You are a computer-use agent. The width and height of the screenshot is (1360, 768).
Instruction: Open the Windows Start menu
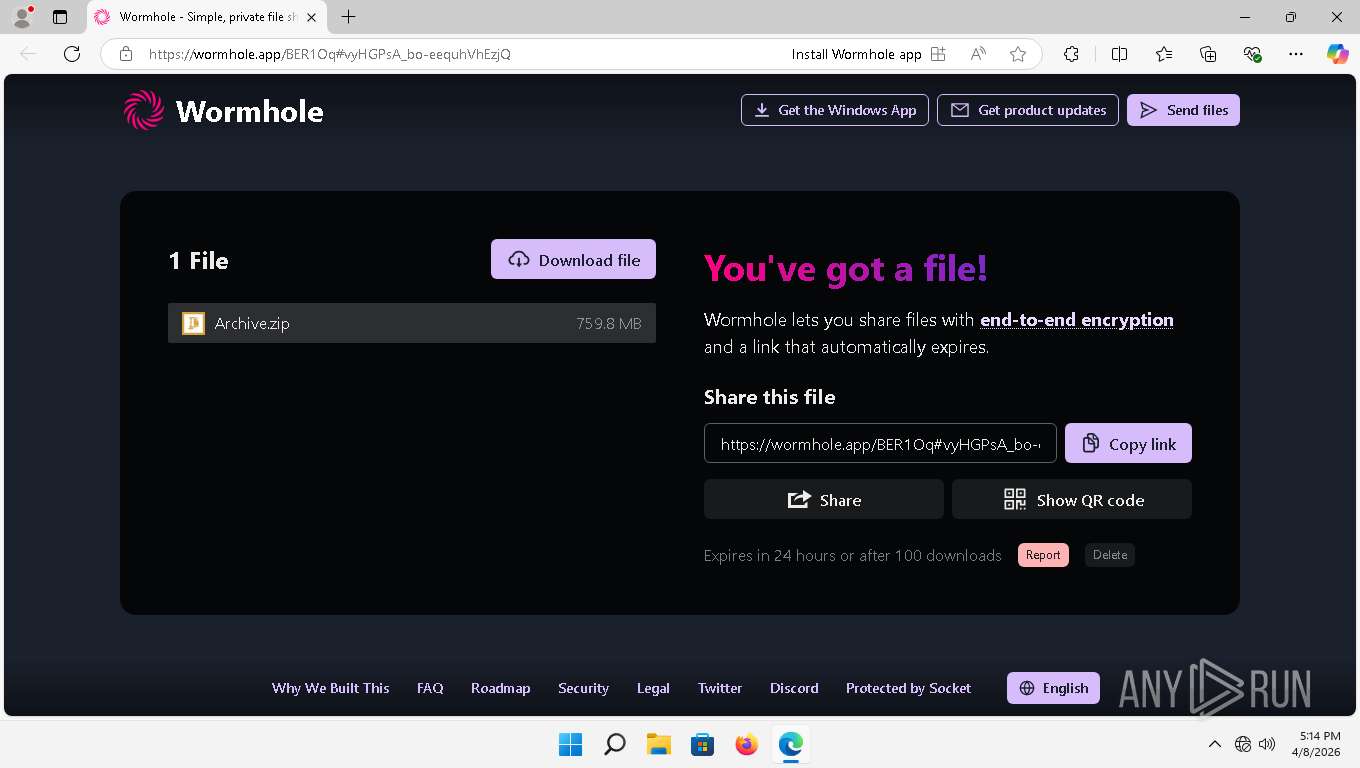pos(570,744)
